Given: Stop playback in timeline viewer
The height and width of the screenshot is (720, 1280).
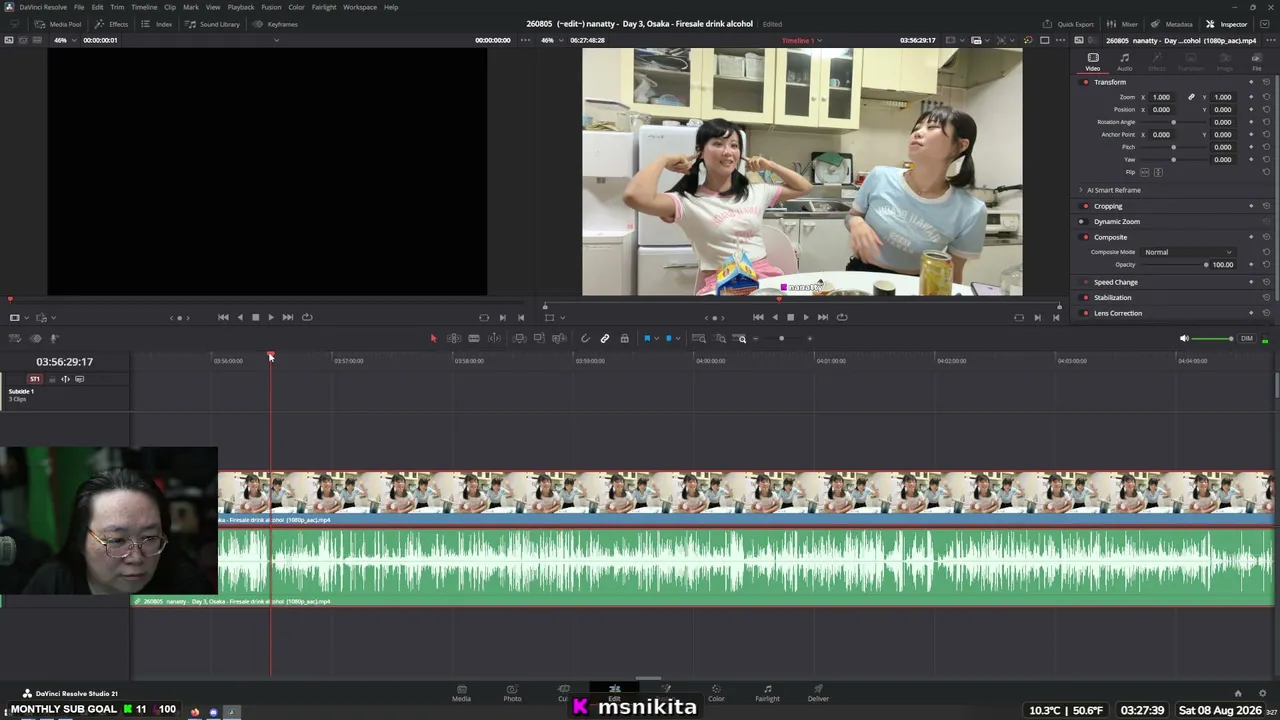Looking at the screenshot, I should pyautogui.click(x=790, y=317).
